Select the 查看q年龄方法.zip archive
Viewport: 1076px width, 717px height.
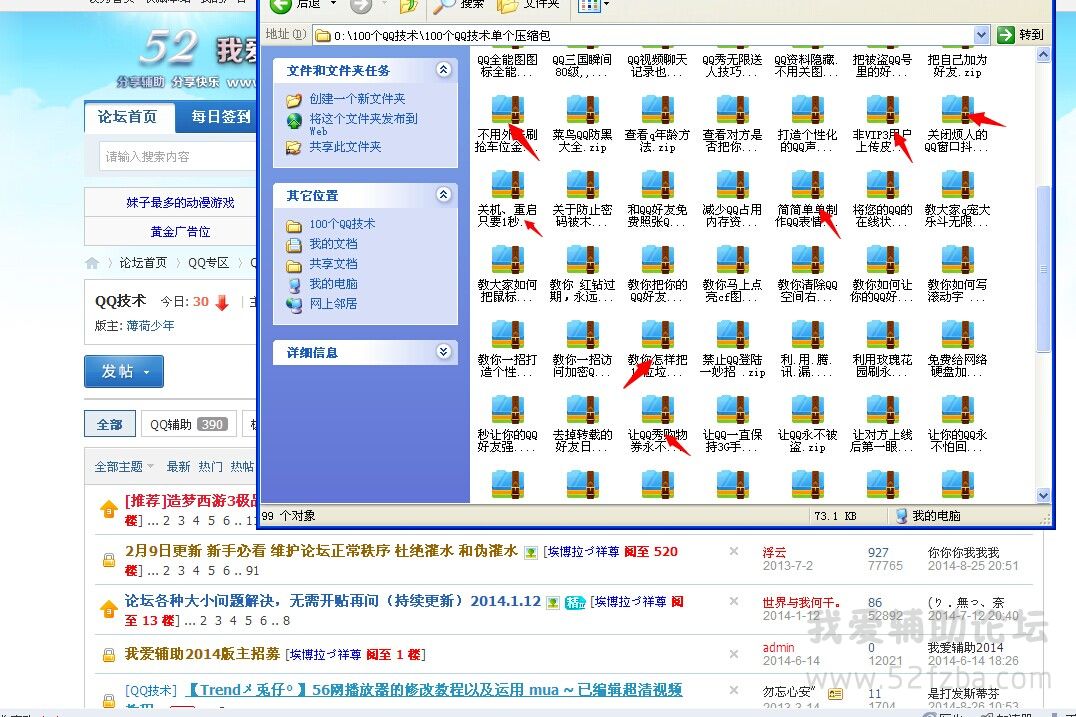coord(657,124)
